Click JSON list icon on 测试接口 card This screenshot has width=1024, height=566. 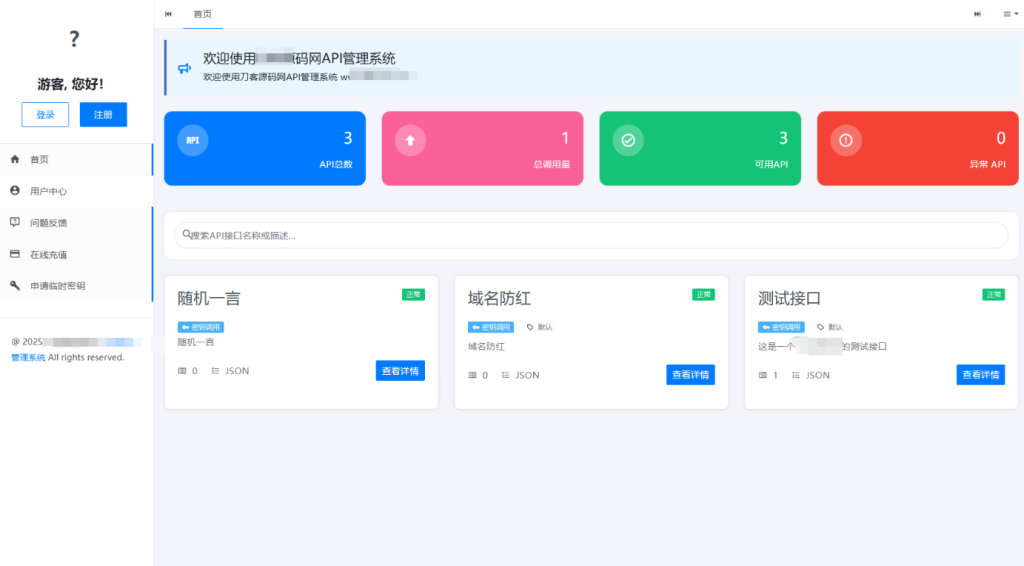click(x=795, y=375)
